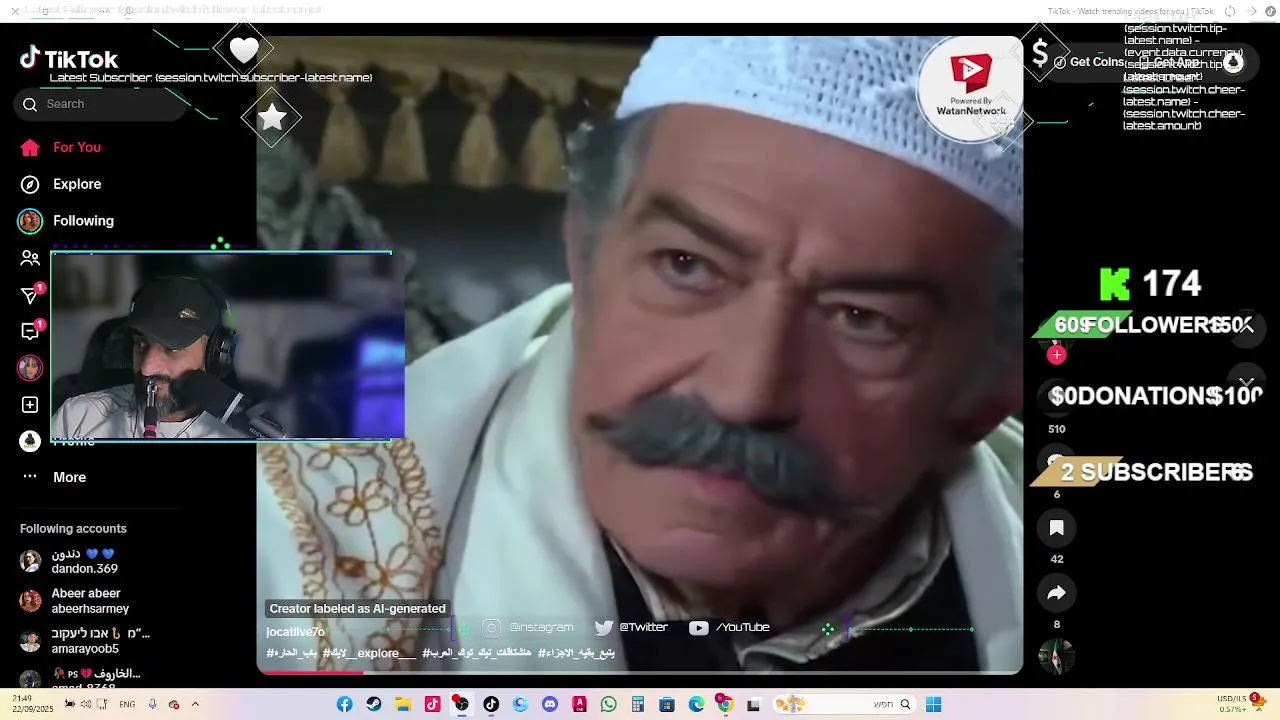Image resolution: width=1280 pixels, height=720 pixels.
Task: Open the abeerhsarmey following account
Action: (75, 601)
